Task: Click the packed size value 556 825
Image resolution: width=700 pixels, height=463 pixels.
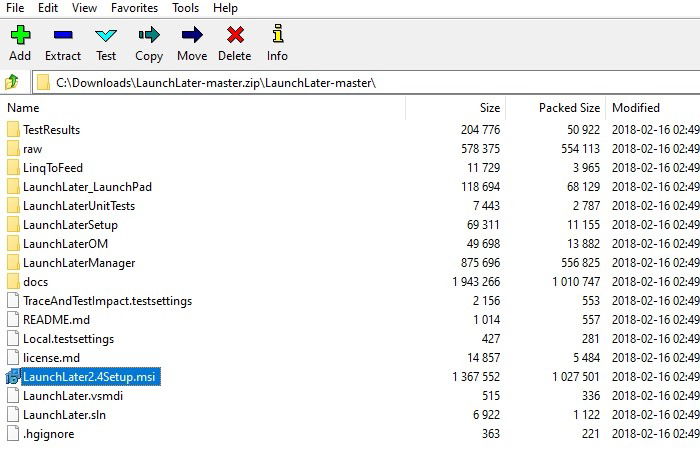Action: click(580, 263)
